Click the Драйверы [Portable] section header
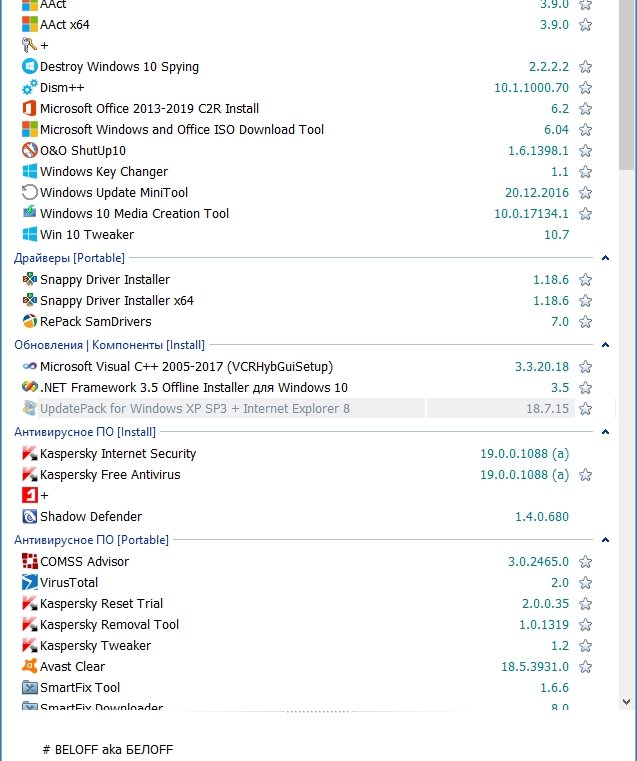Screen dimensions: 637x761 [69, 258]
